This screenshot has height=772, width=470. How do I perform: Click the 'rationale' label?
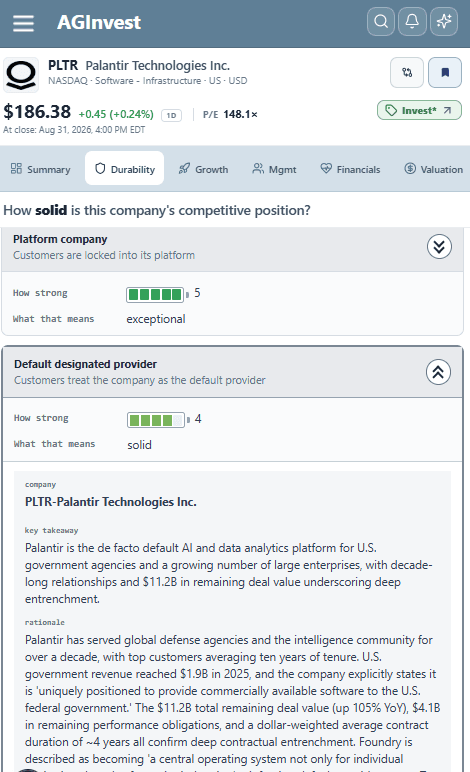tap(45, 622)
